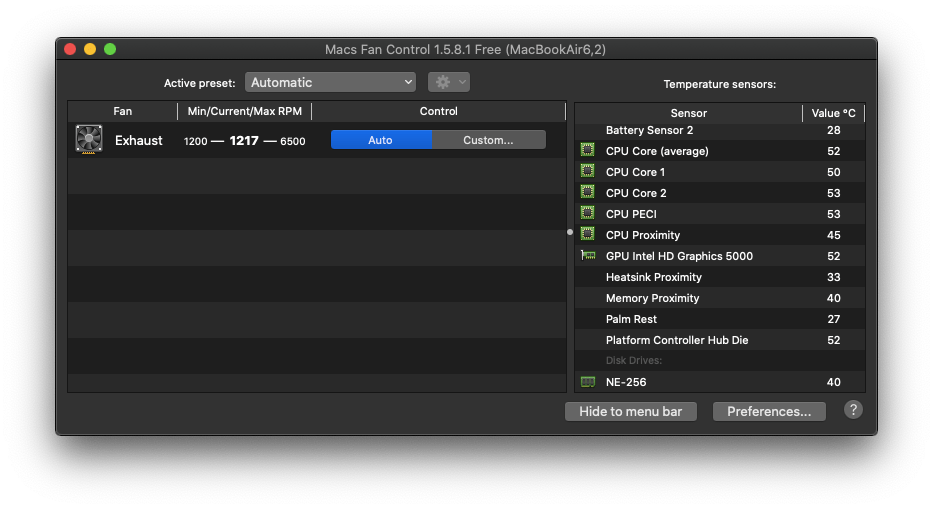
Task: Click the Palm Rest value 27
Action: tap(834, 319)
